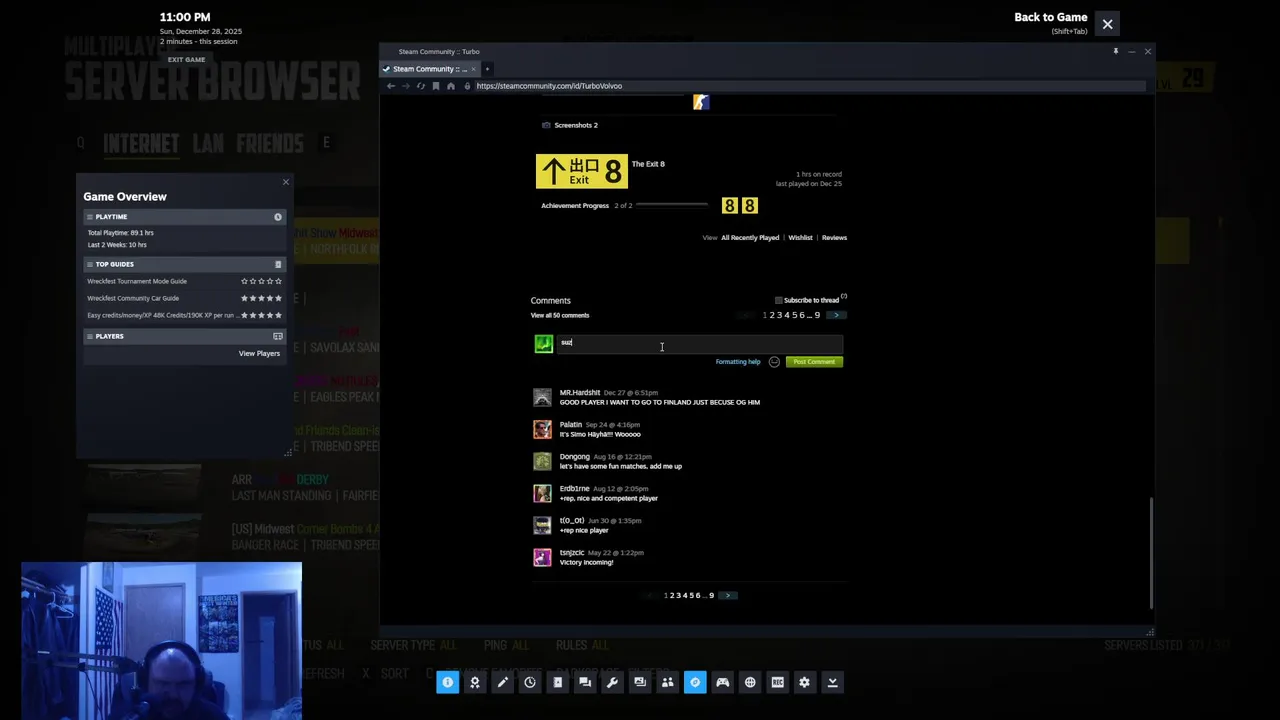The image size is (1280, 720).
Task: Open Wreckfest Community Car Guide
Action: click(133, 299)
